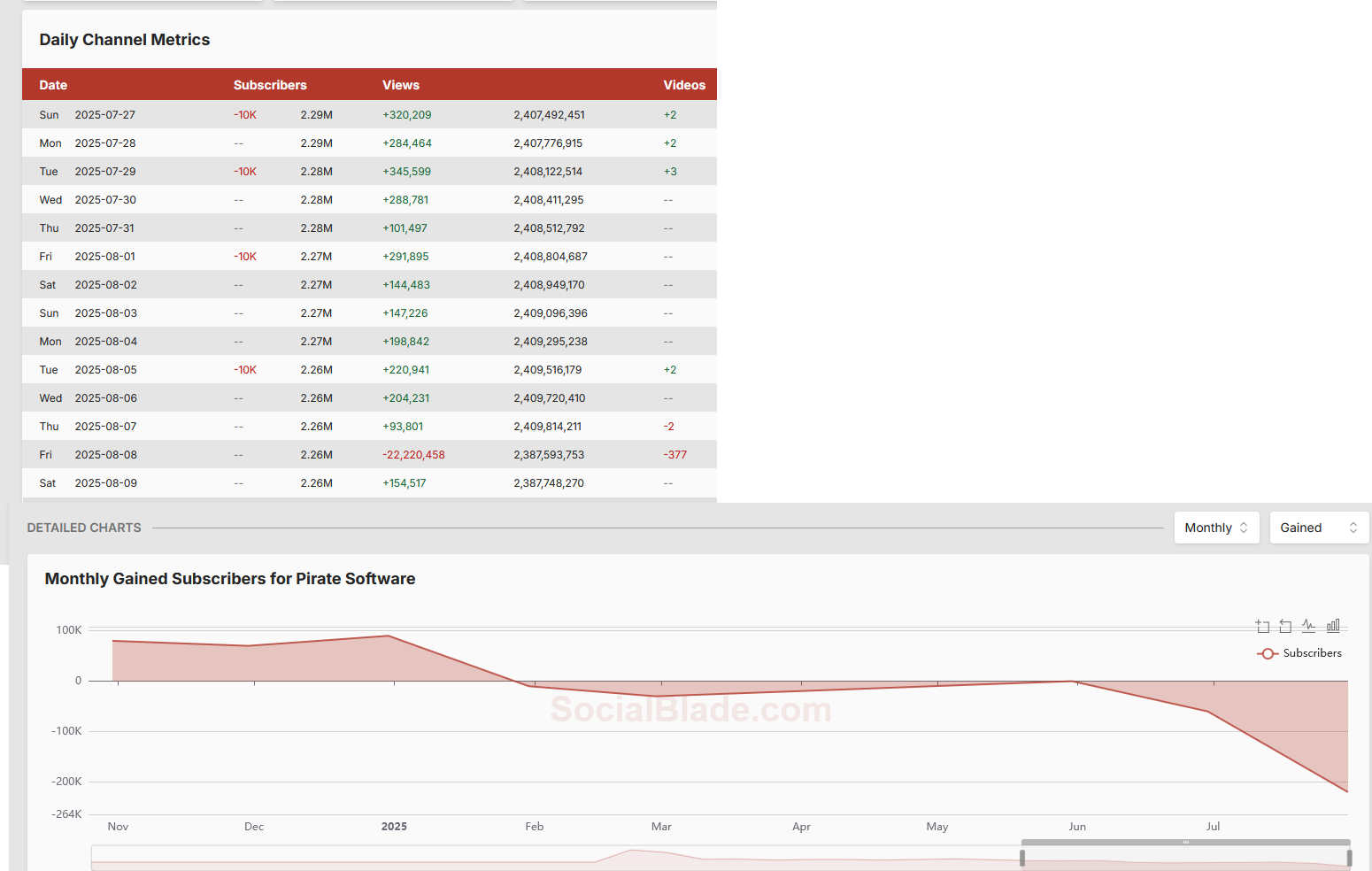The height and width of the screenshot is (871, 1372).
Task: Click the zoom reset icon on chart
Action: 1285,627
